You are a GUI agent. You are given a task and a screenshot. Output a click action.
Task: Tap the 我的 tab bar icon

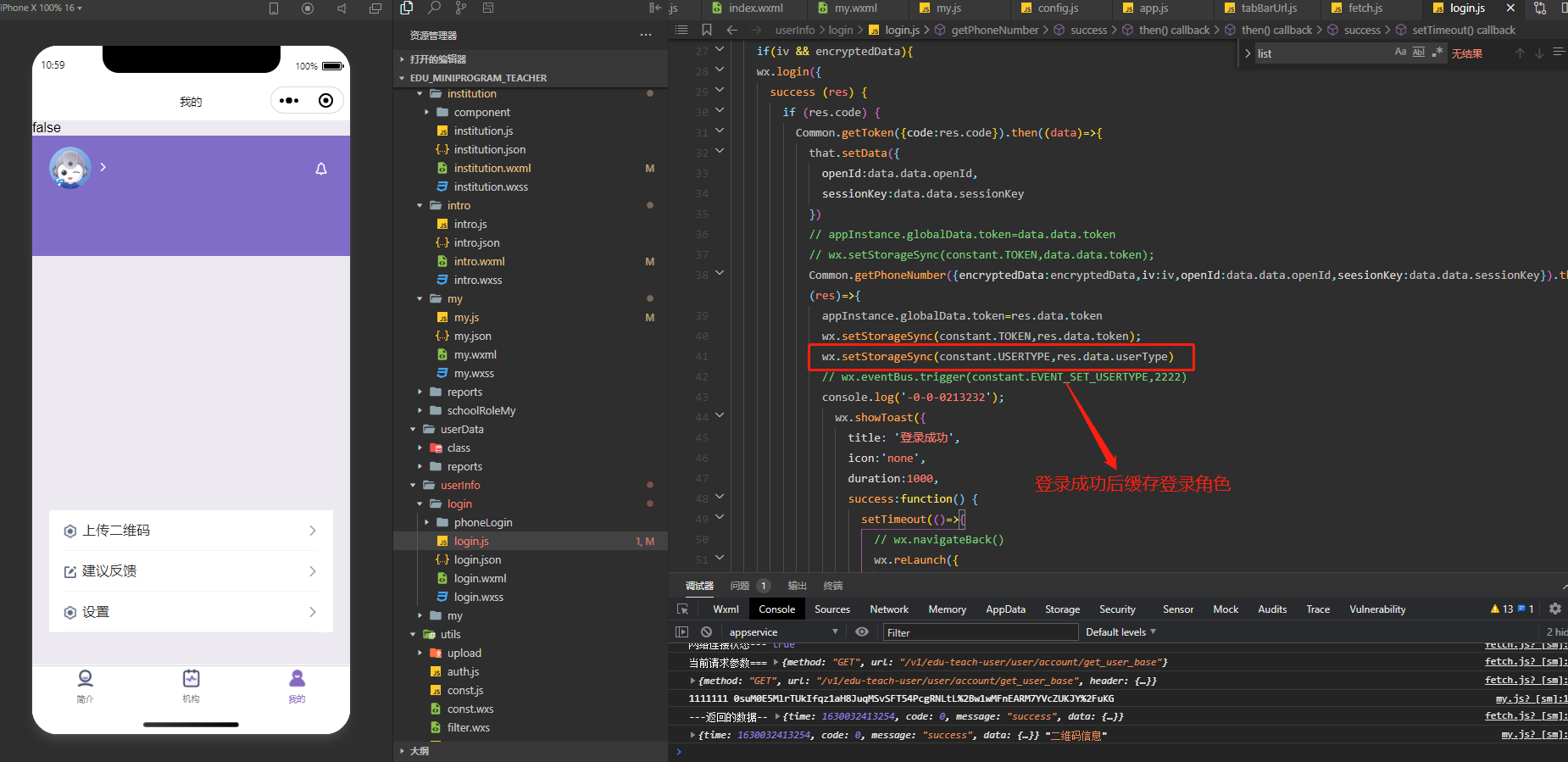(297, 686)
